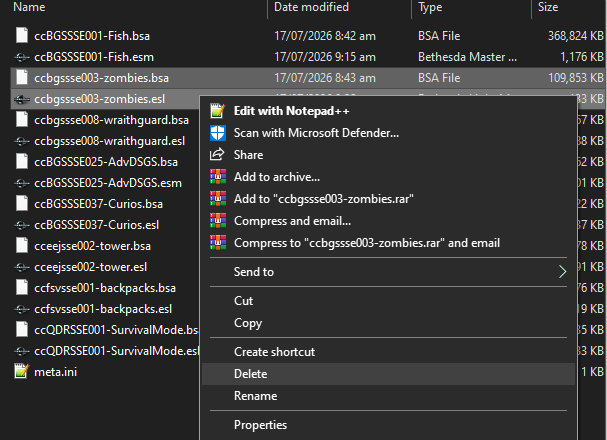Viewport: 607px width, 440px height.
Task: Sort by Date modified column header
Action: coord(311,7)
